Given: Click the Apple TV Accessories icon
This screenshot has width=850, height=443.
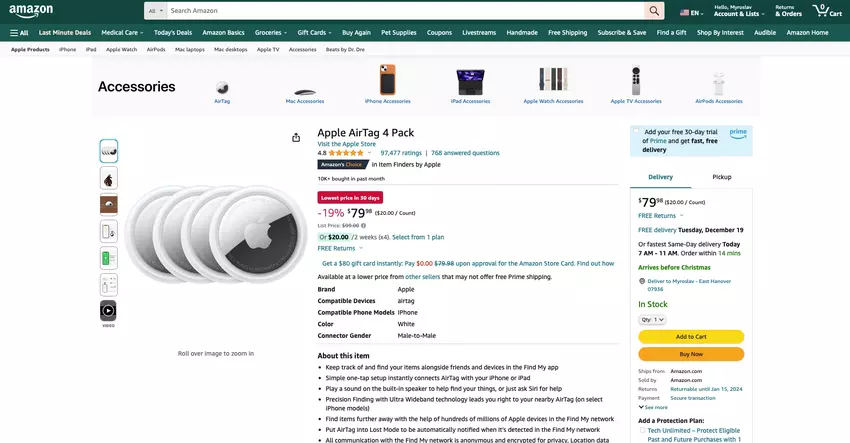Looking at the screenshot, I should point(636,82).
